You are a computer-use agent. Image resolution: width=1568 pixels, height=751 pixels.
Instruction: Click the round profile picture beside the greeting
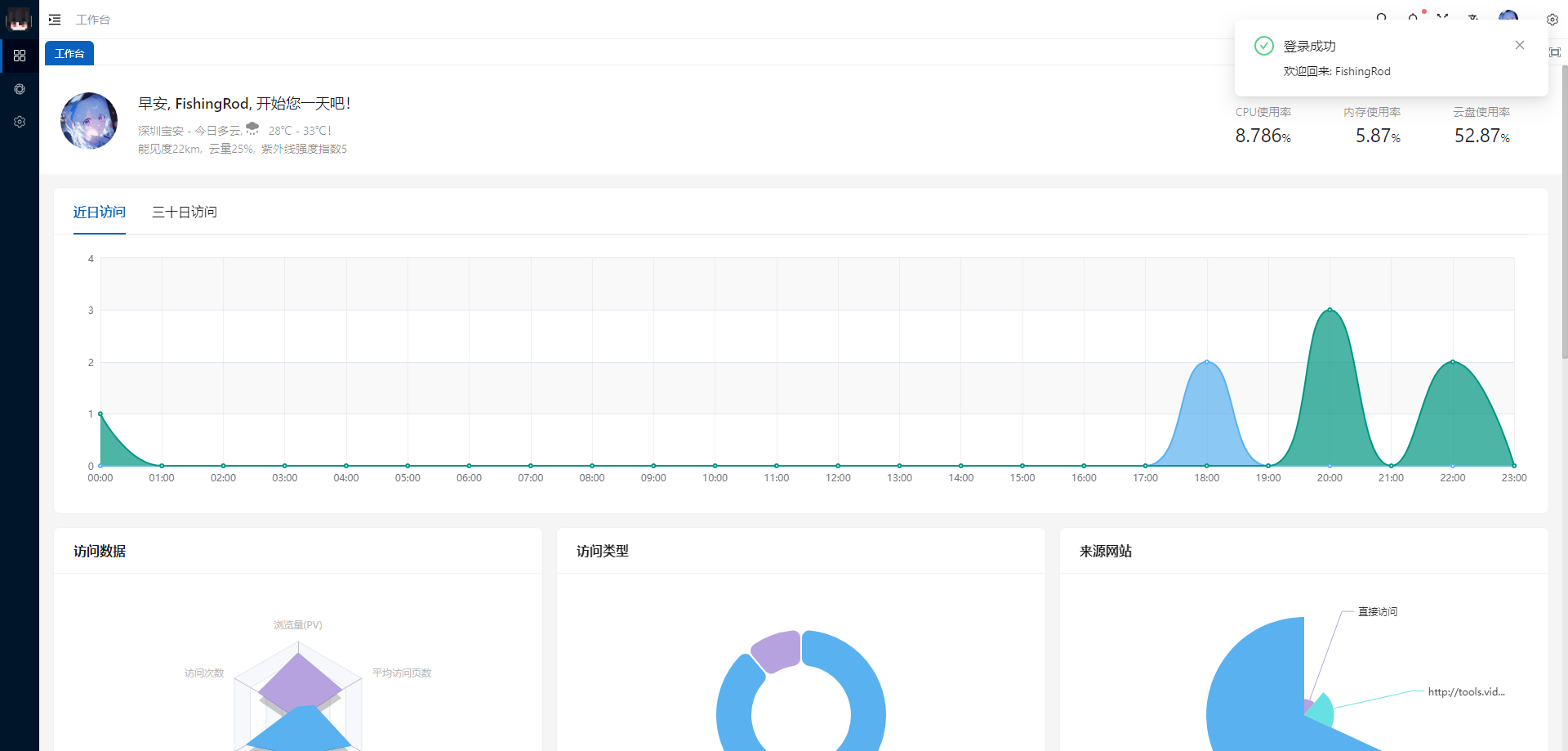(89, 121)
